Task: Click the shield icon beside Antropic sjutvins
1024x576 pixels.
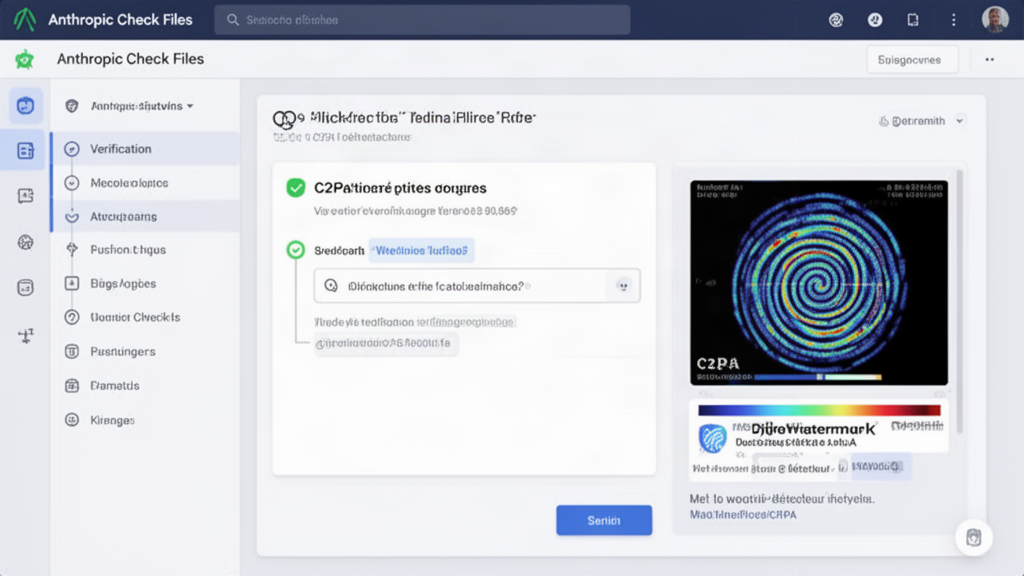Action: coord(72,106)
